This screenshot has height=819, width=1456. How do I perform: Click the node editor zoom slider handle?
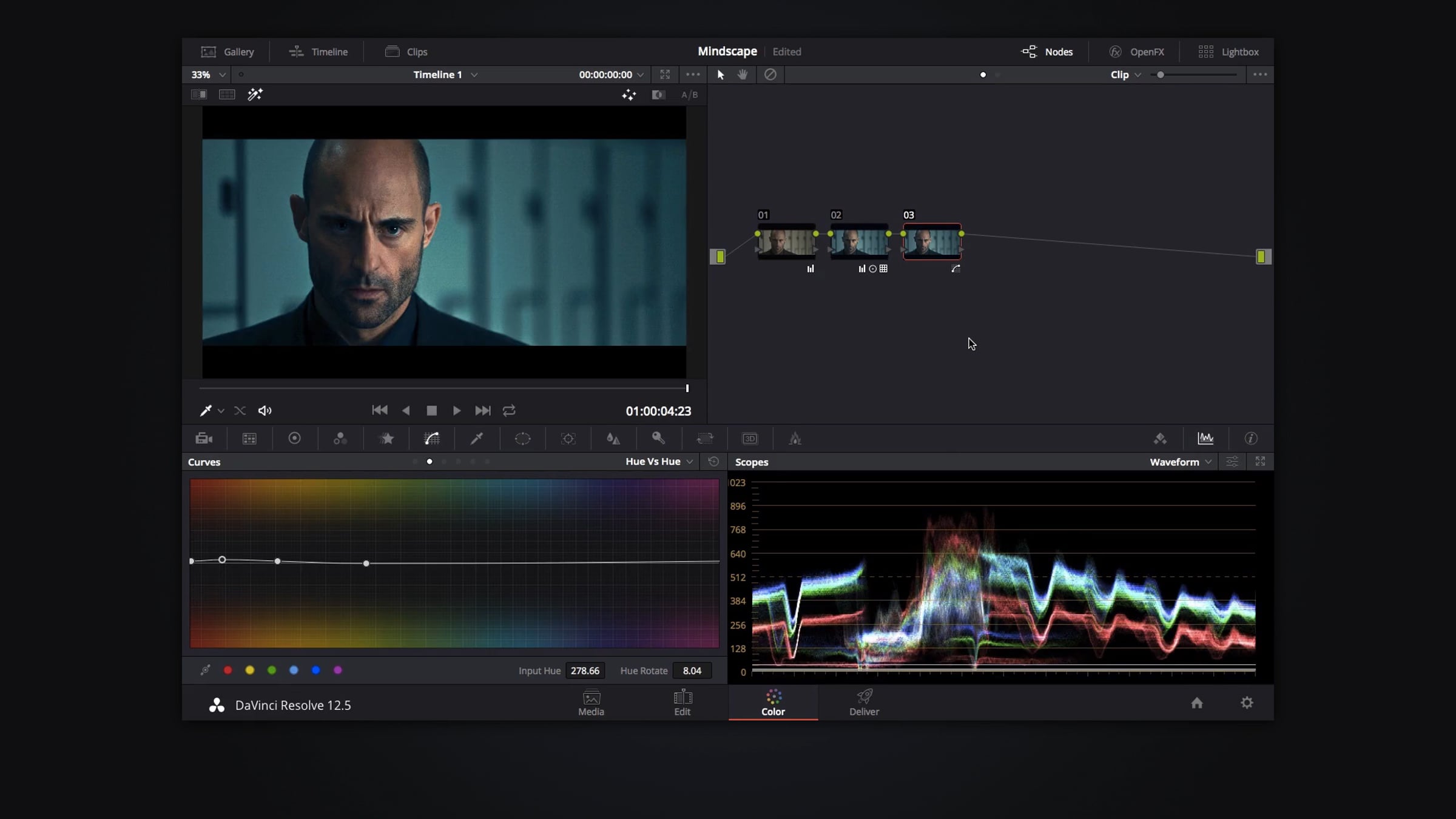pyautogui.click(x=1161, y=75)
